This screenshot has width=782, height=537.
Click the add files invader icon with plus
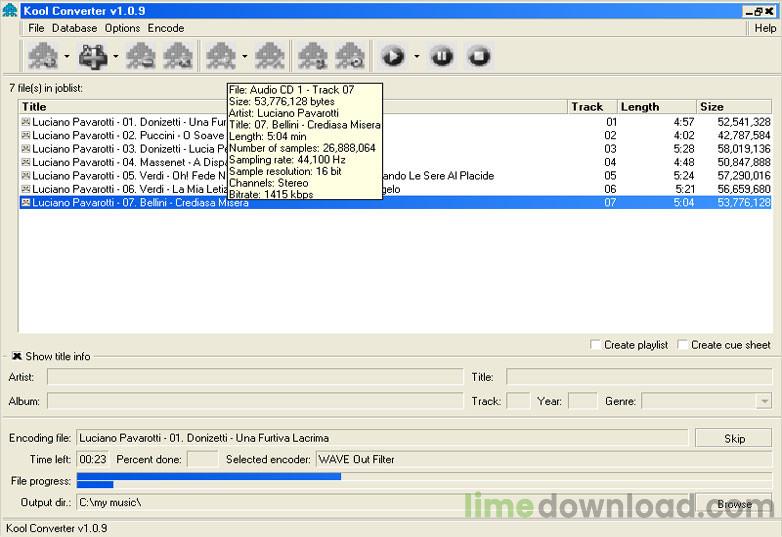click(93, 56)
